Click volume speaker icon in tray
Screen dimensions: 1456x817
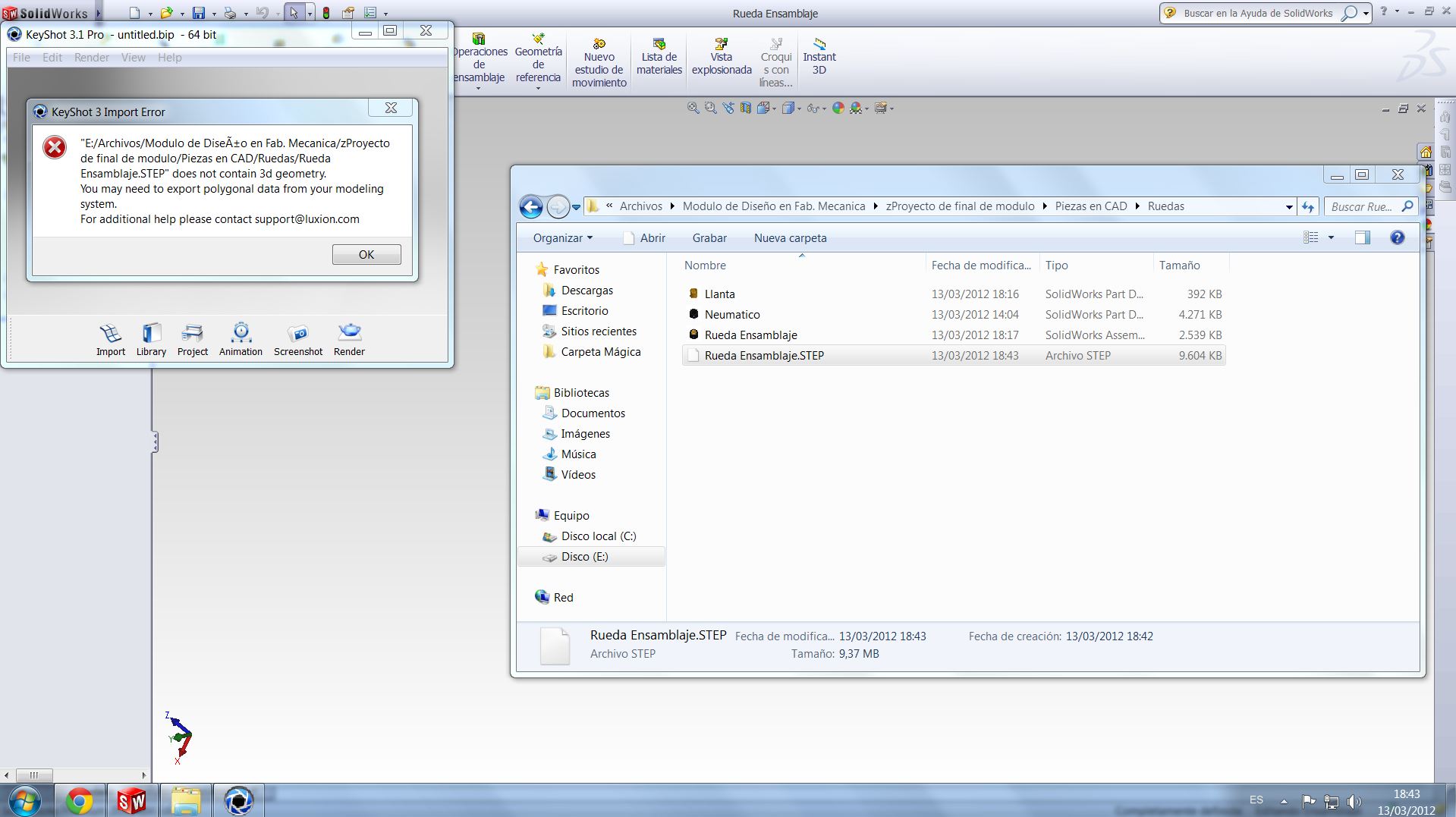coord(1354,801)
